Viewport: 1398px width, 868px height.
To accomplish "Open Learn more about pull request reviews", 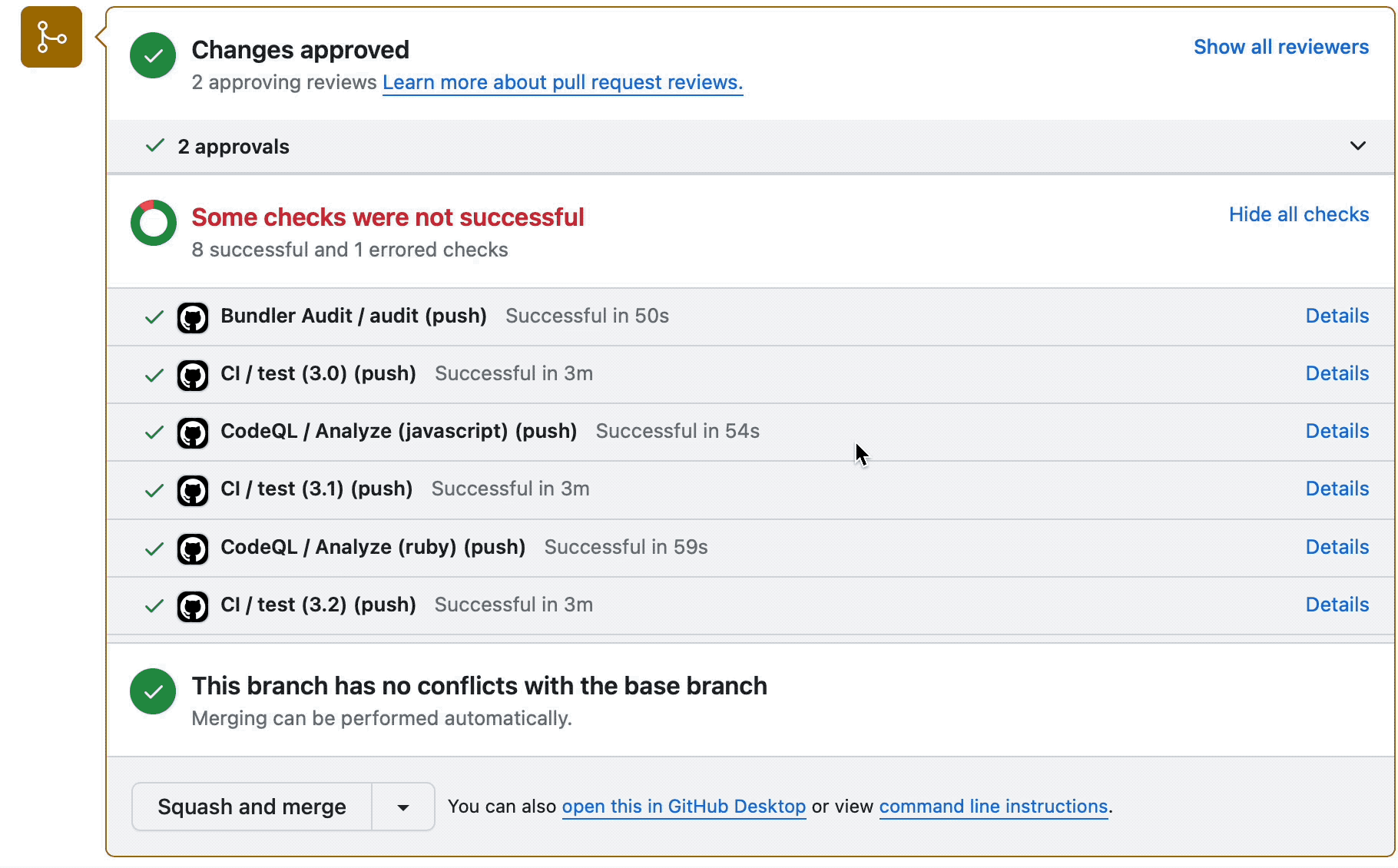I will point(562,82).
